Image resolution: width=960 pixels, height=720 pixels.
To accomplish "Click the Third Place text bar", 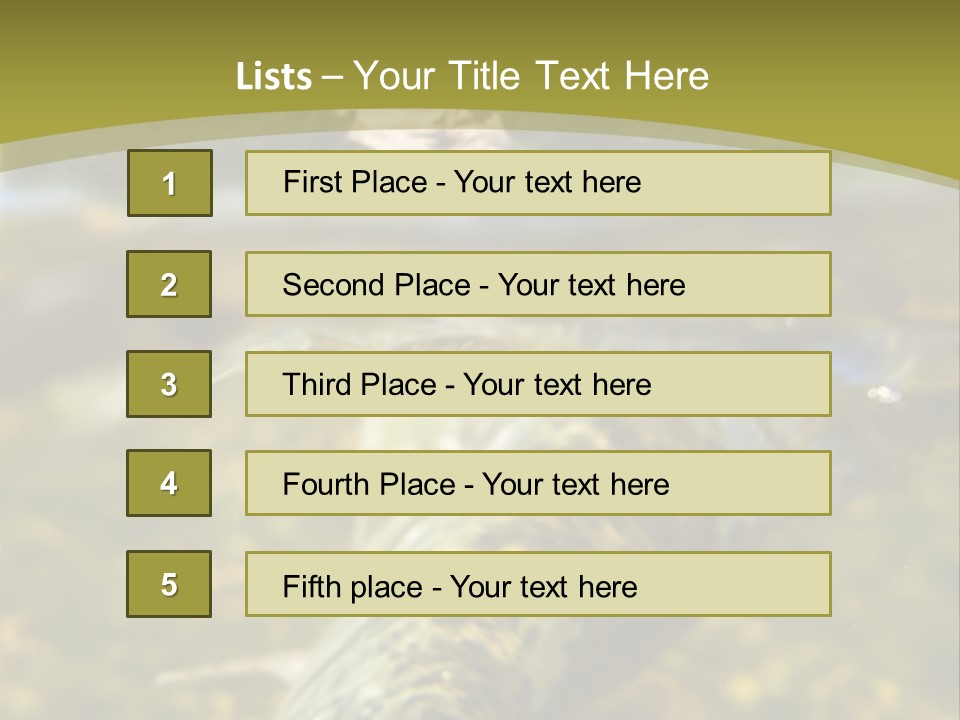I will (538, 384).
